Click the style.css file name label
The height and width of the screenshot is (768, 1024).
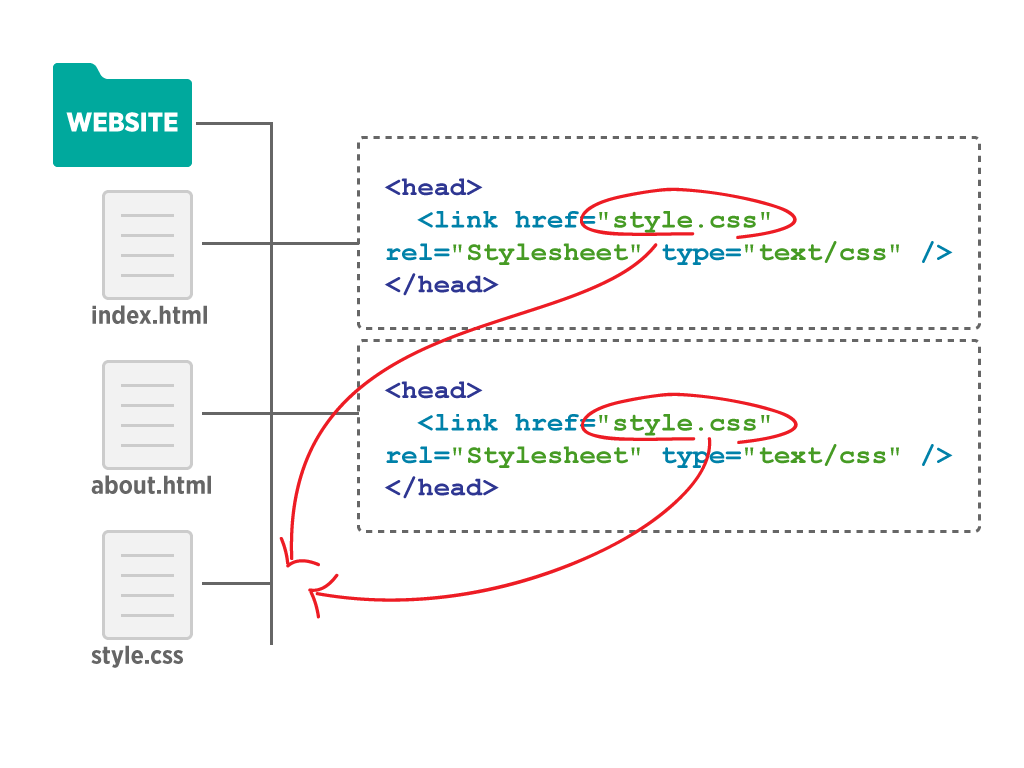pos(137,656)
